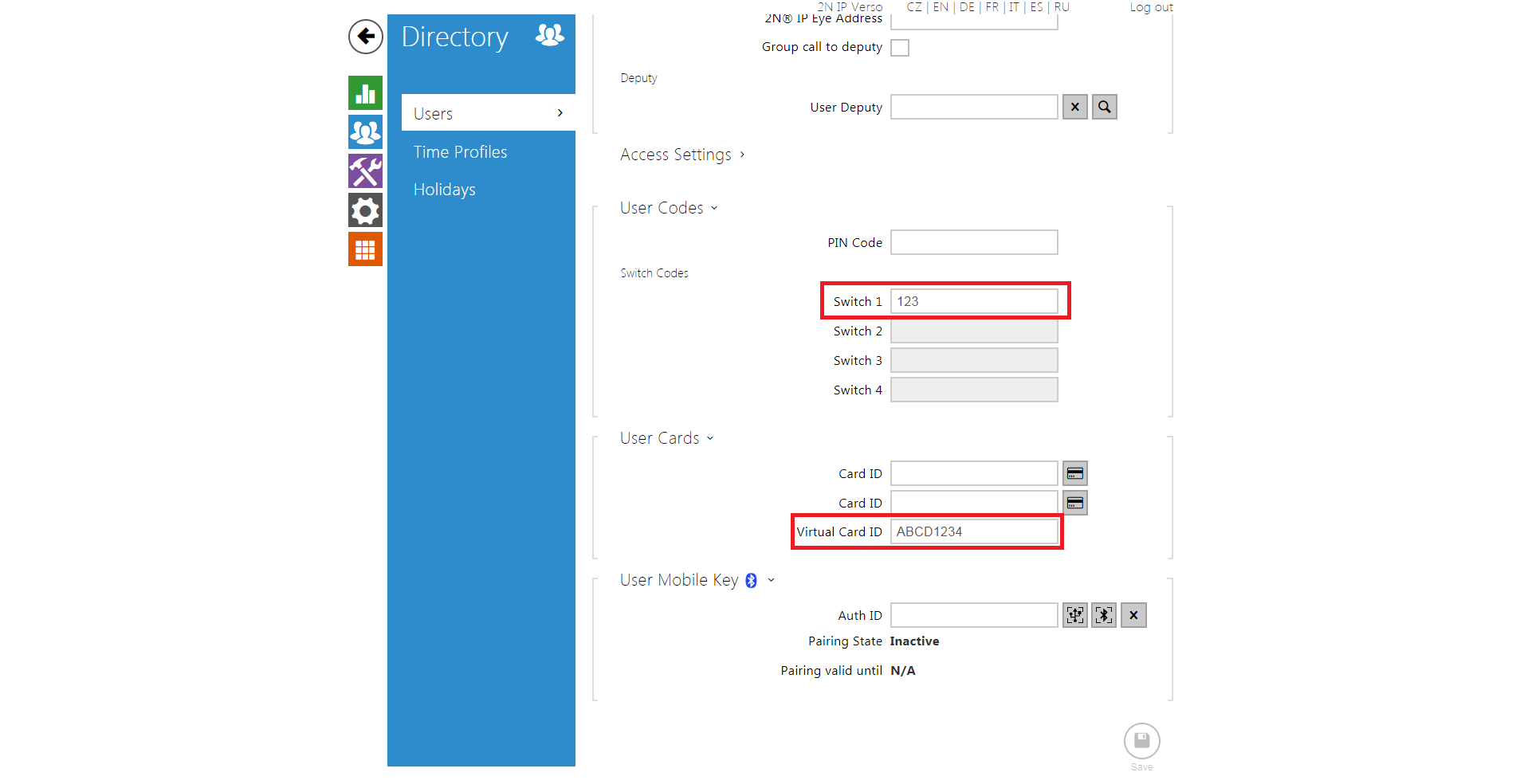Image resolution: width=1516 pixels, height=784 pixels.
Task: Switch language to DE
Action: [x=967, y=7]
